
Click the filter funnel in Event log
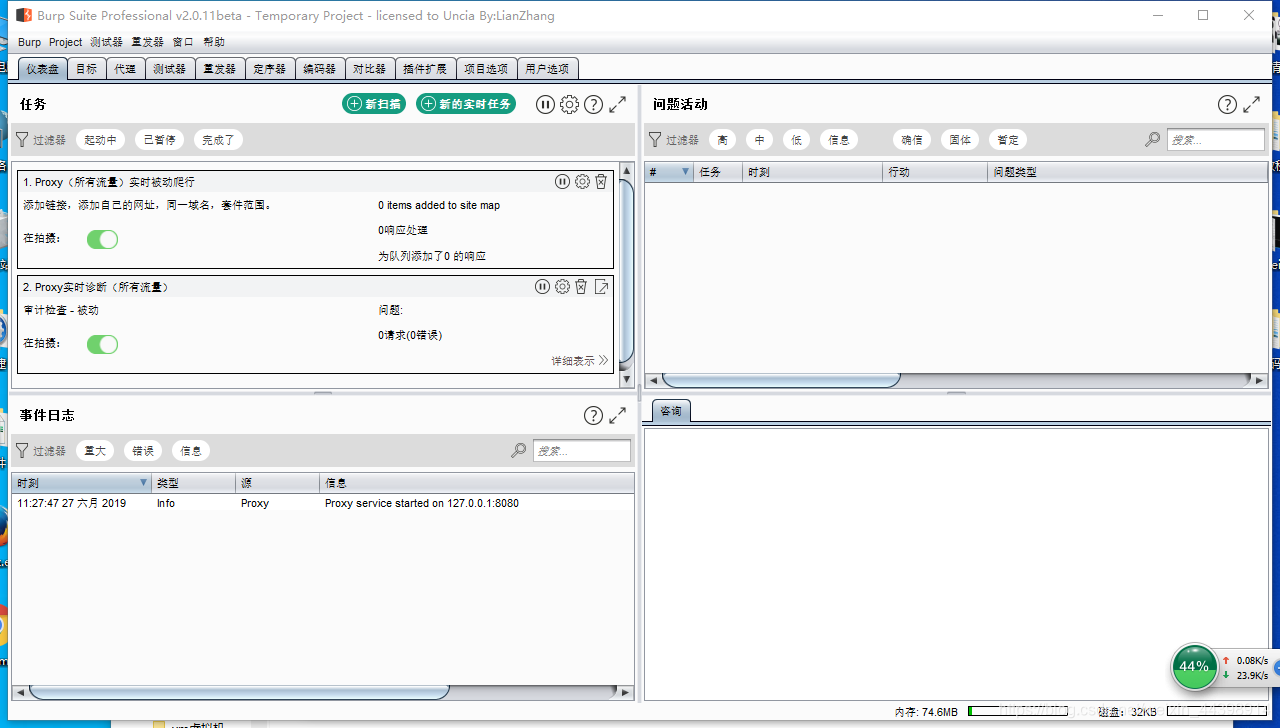[22, 451]
